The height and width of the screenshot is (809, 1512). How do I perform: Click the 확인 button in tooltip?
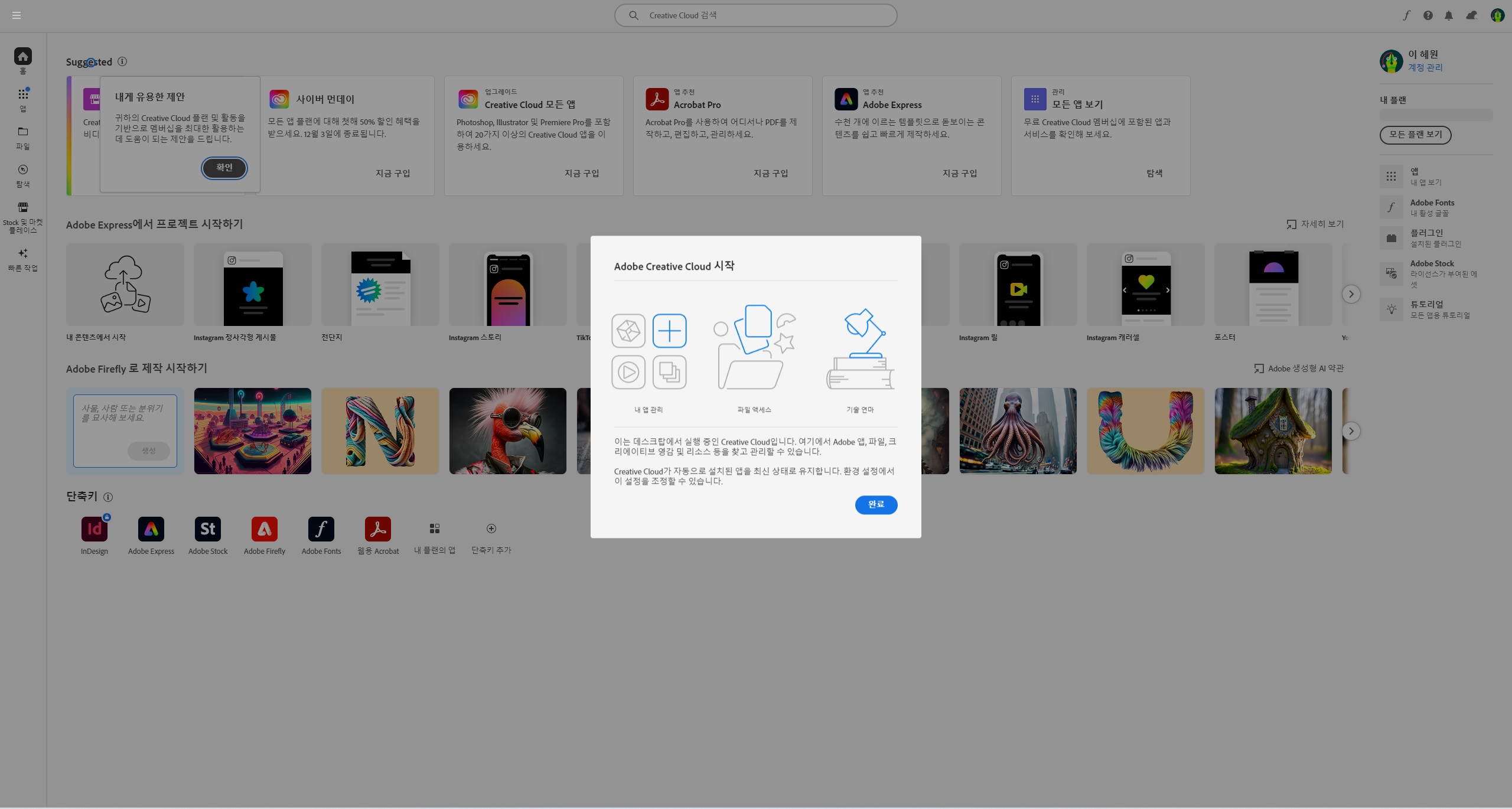point(224,168)
